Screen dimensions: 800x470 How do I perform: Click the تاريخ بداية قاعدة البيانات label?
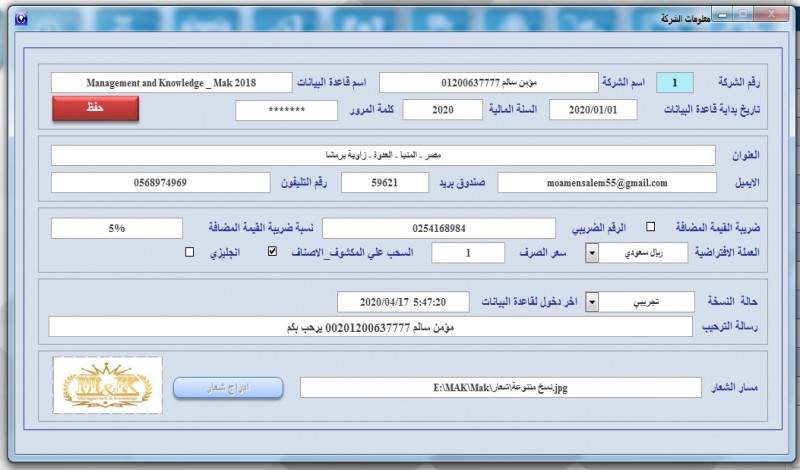(x=712, y=109)
